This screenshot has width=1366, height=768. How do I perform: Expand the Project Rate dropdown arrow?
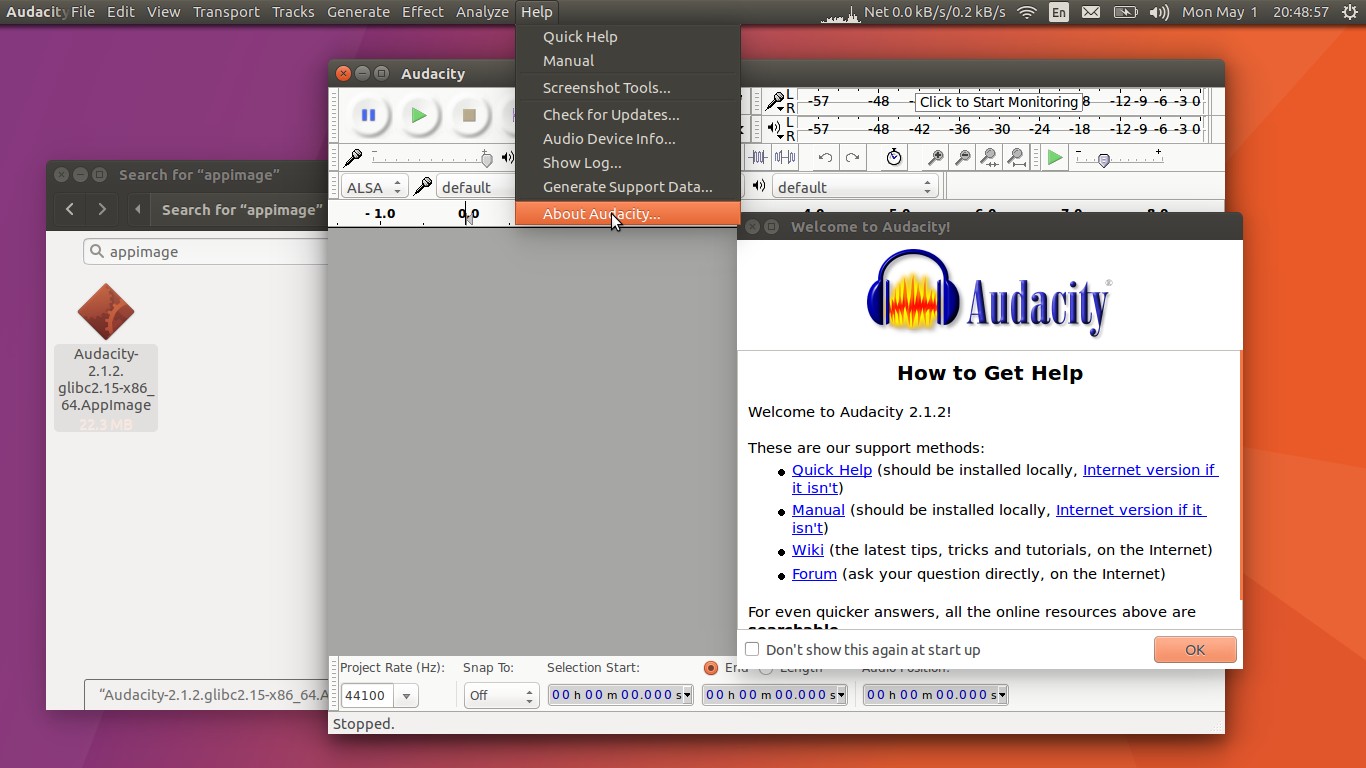[x=406, y=695]
